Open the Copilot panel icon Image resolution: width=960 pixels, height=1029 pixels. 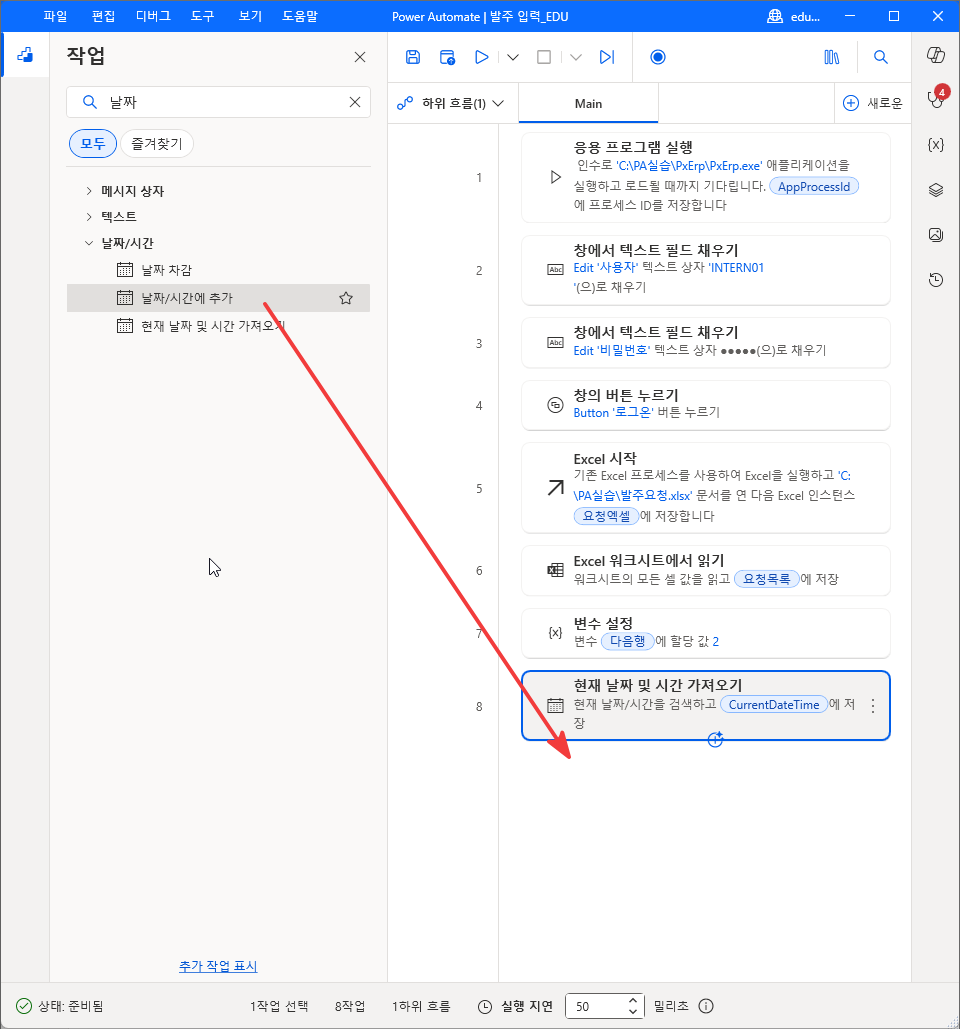pyautogui.click(x=936, y=55)
